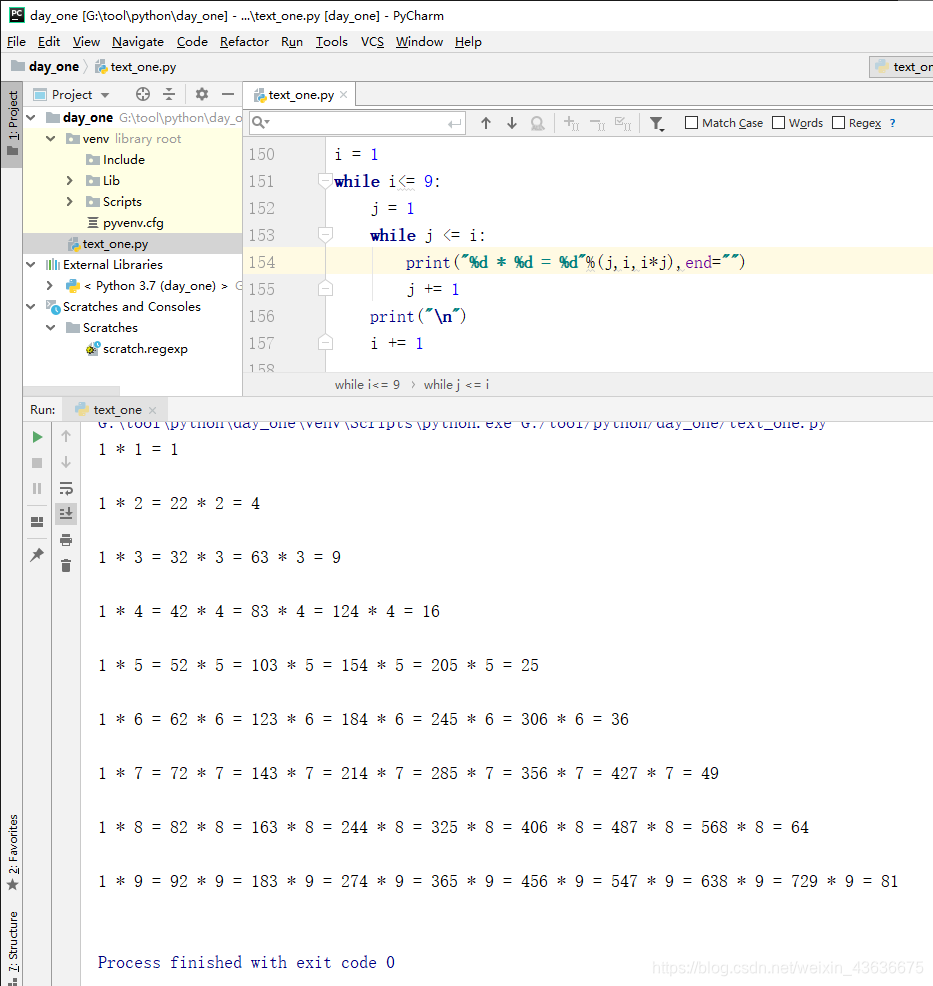
Task: Expand the Python 3.7 (day_one) node
Action: click(50, 285)
